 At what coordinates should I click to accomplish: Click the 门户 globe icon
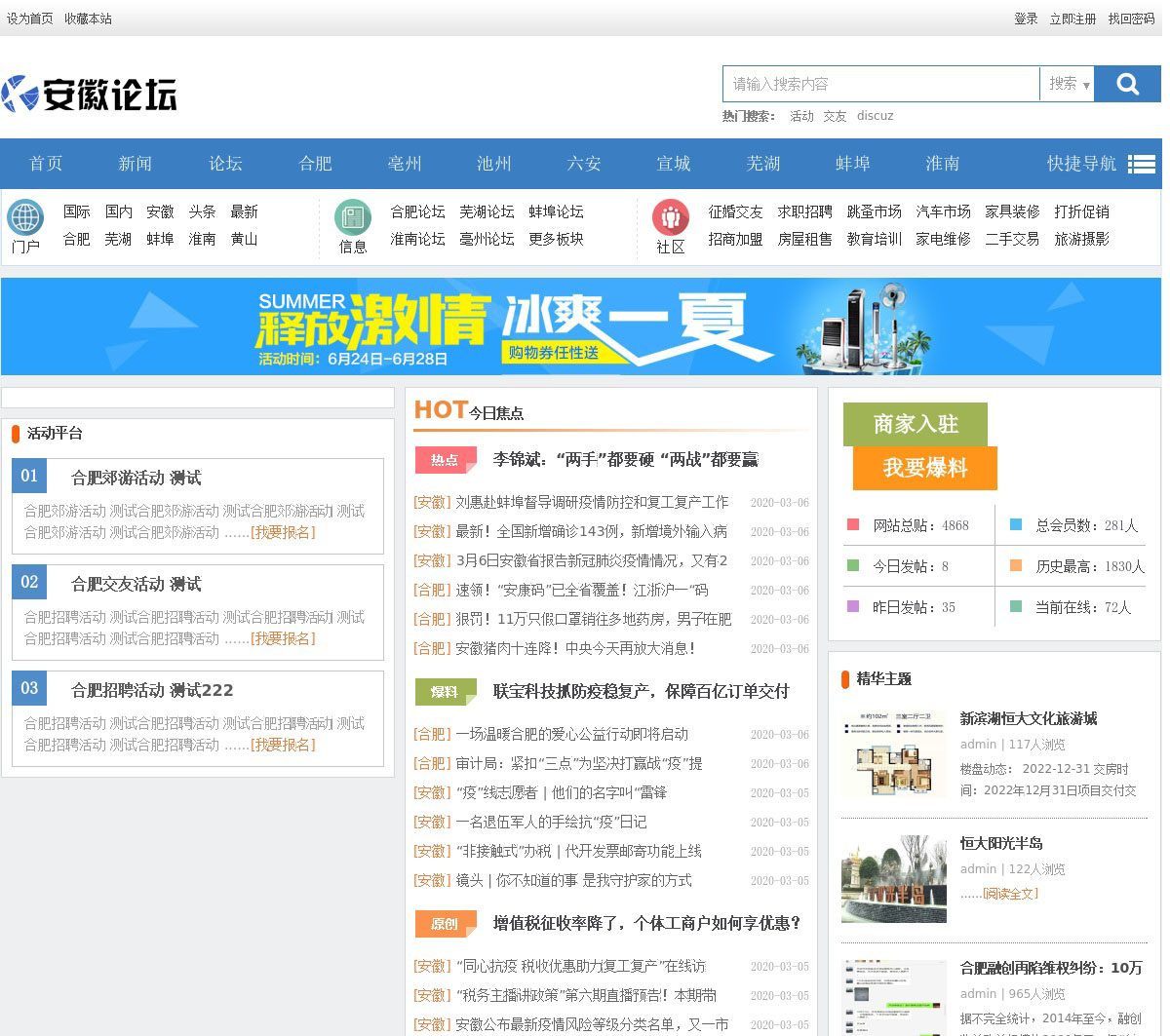25,217
